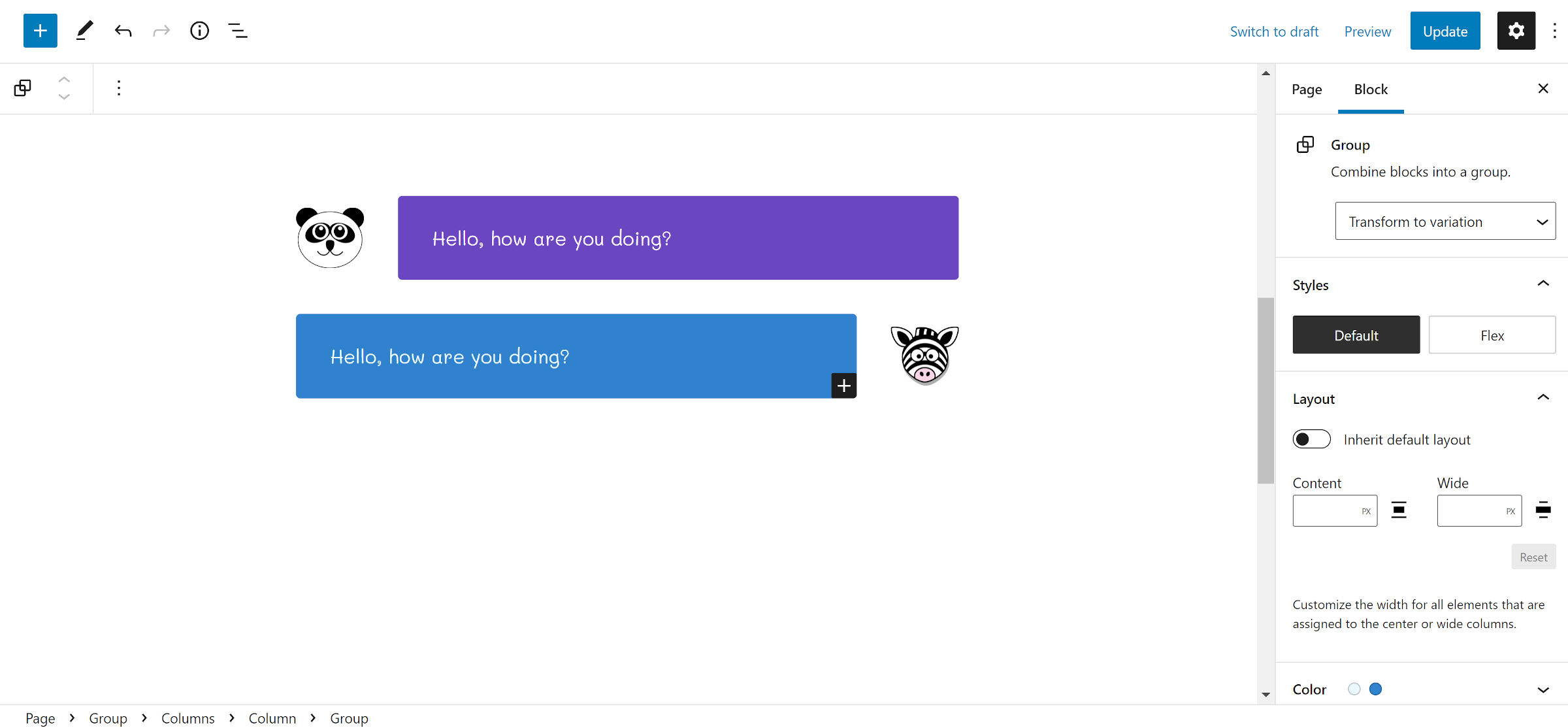The height and width of the screenshot is (728, 1568).
Task: Select the Flex style option
Action: [x=1492, y=335]
